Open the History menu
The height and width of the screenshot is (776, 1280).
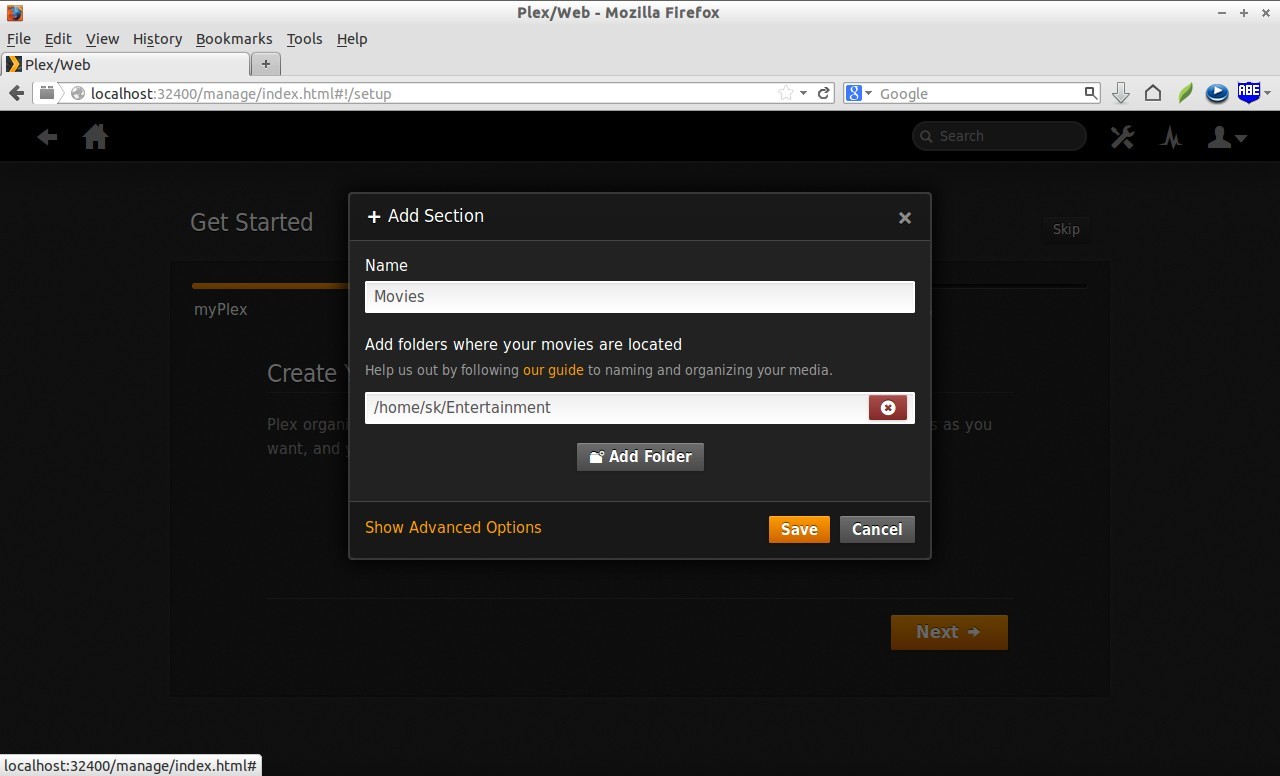pos(157,39)
